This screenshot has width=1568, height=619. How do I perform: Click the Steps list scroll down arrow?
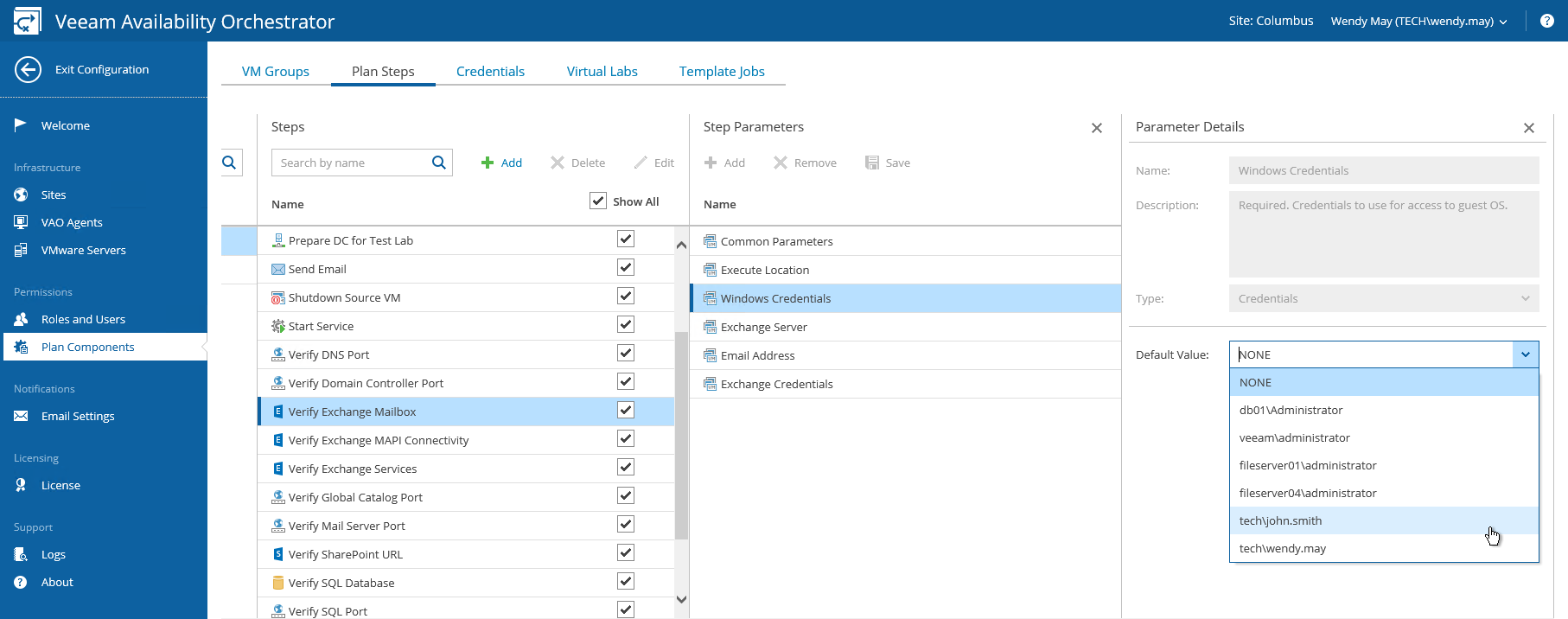[681, 599]
